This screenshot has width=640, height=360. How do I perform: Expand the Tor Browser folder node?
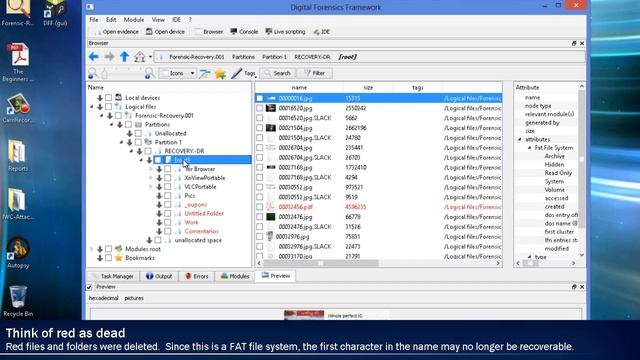coord(151,169)
